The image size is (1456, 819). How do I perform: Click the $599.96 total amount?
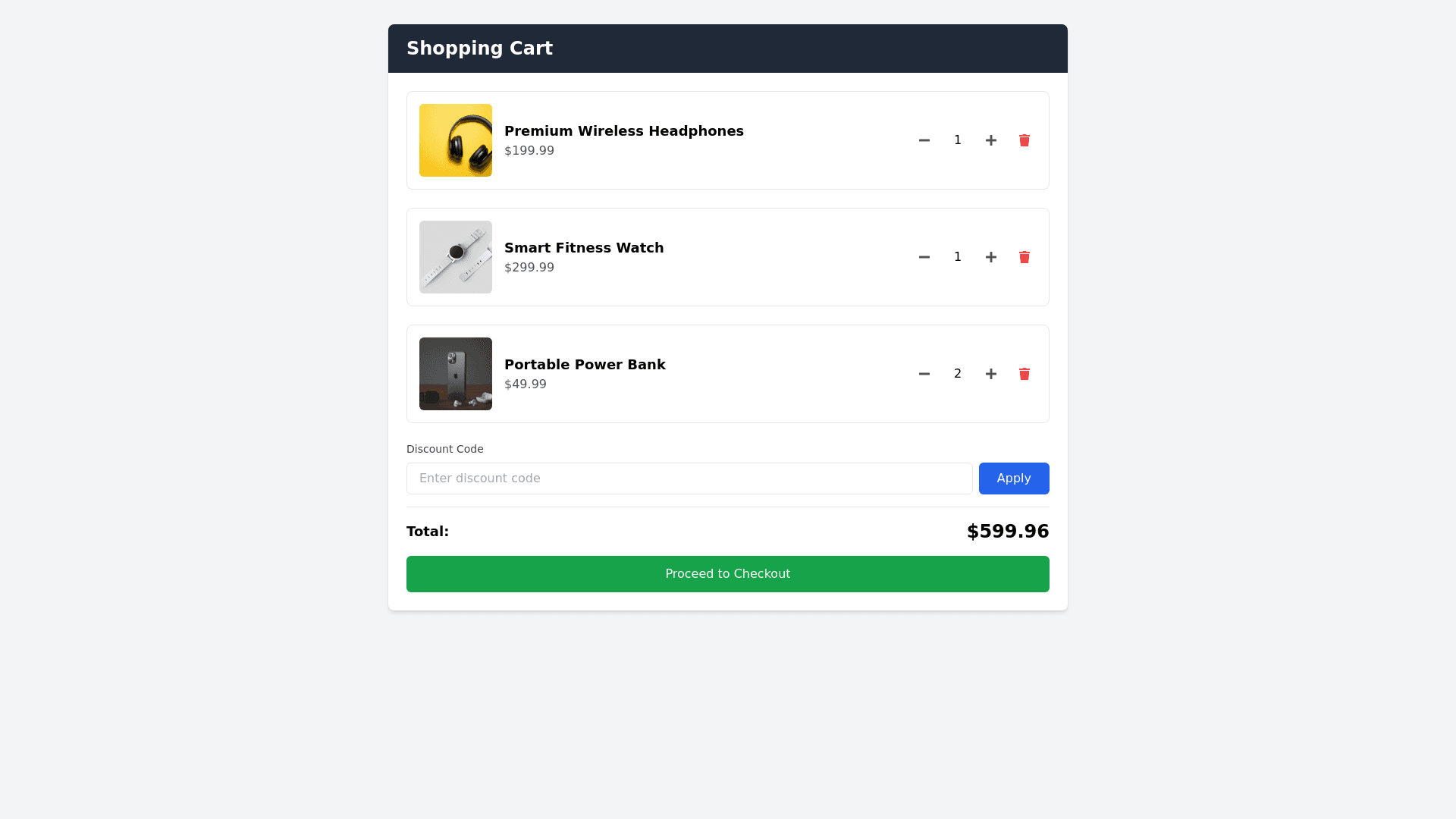pyautogui.click(x=1007, y=532)
